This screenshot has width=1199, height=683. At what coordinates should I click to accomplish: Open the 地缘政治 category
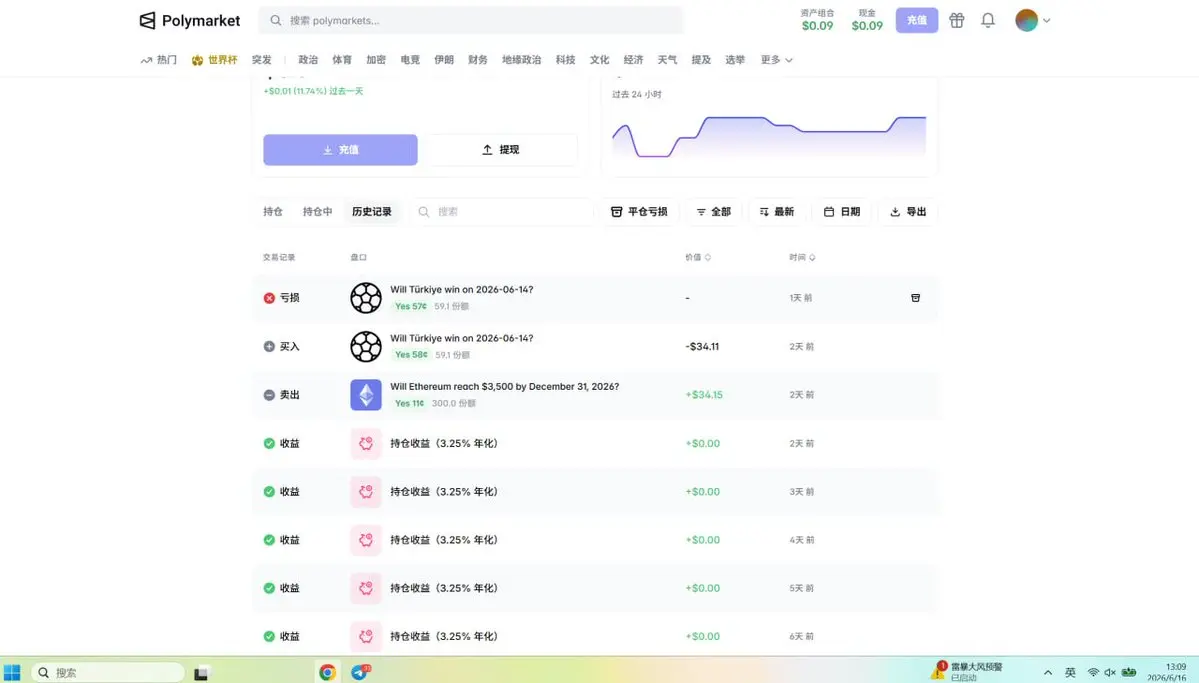pyautogui.click(x=522, y=60)
